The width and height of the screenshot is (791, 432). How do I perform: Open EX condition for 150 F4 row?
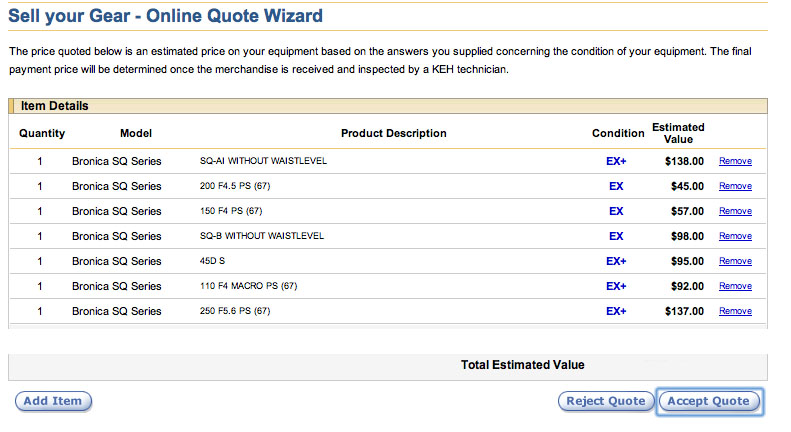pos(616,211)
